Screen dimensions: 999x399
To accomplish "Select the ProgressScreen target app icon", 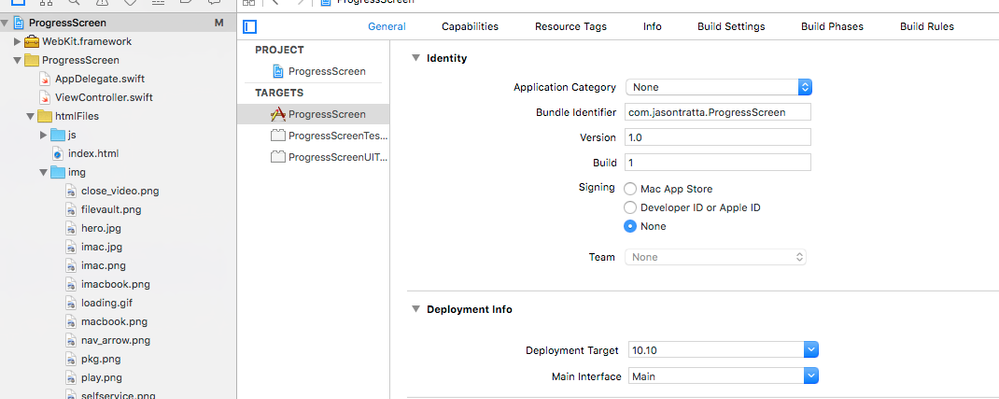I will tap(278, 114).
